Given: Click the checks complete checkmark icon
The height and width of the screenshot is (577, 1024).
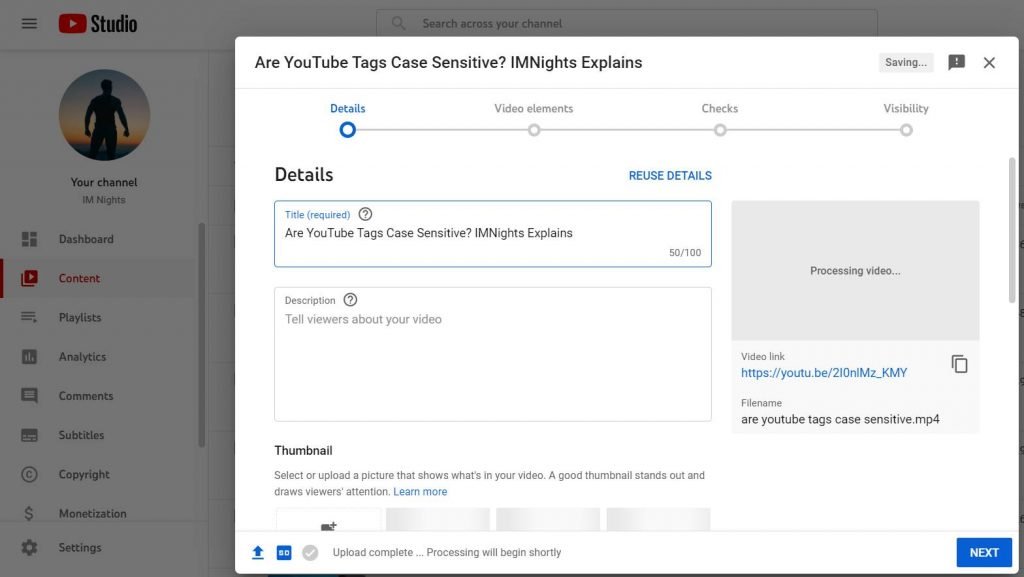Looking at the screenshot, I should 310,552.
